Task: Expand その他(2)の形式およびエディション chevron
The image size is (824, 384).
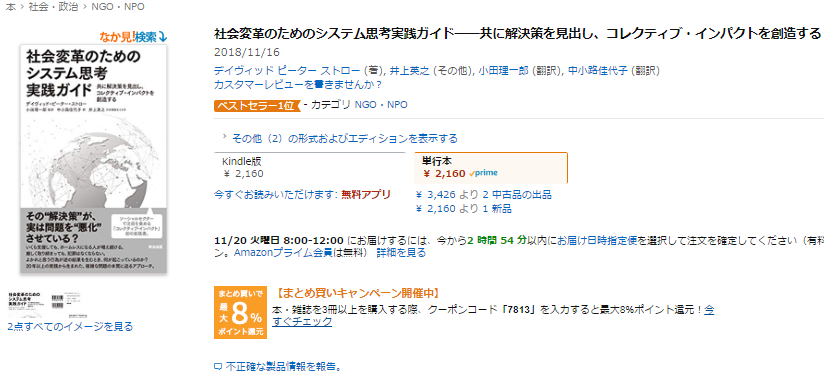Action: (x=224, y=137)
